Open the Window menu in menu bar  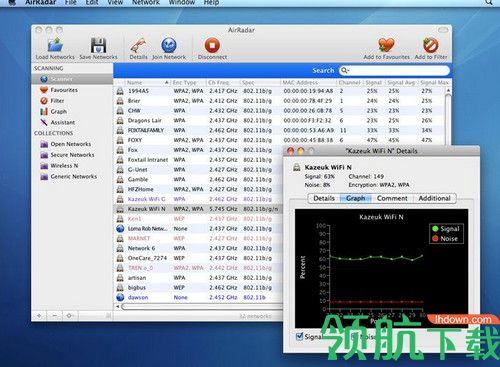coord(182,3)
